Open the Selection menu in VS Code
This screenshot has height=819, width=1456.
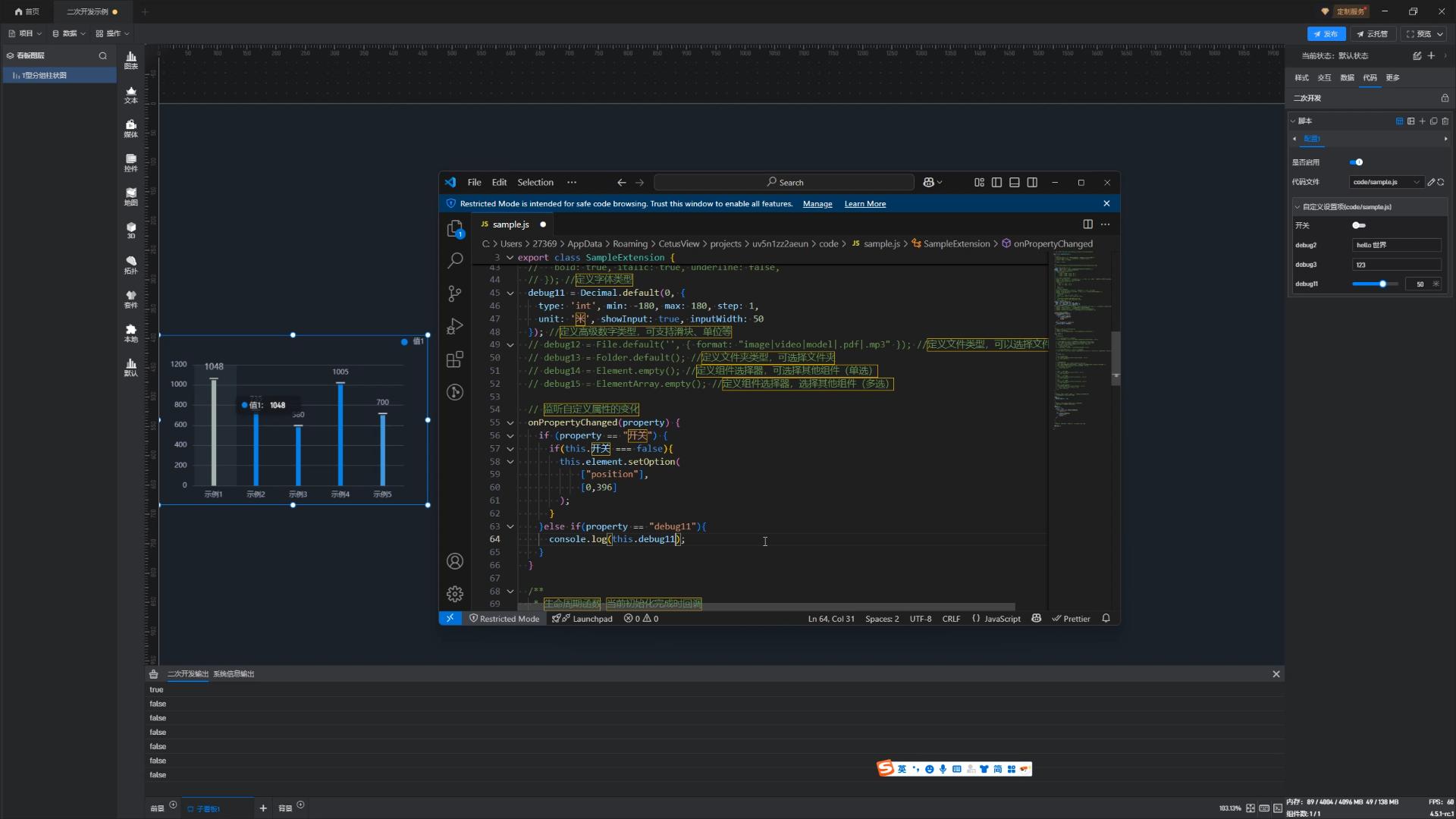535,182
